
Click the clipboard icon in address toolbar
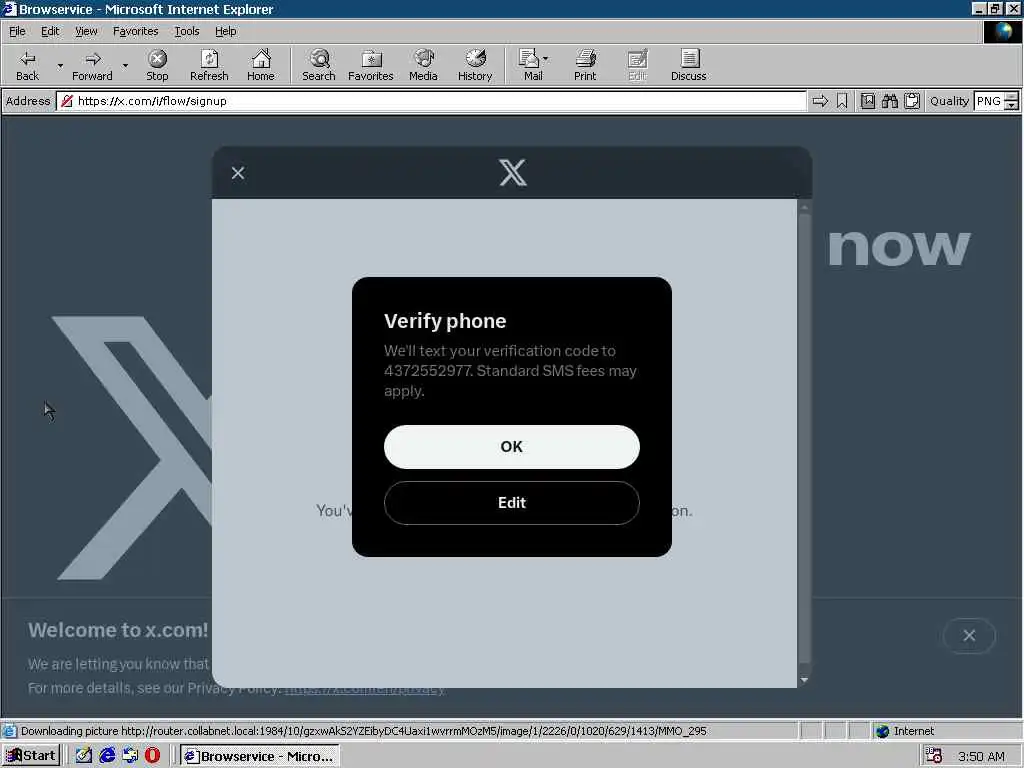(912, 101)
